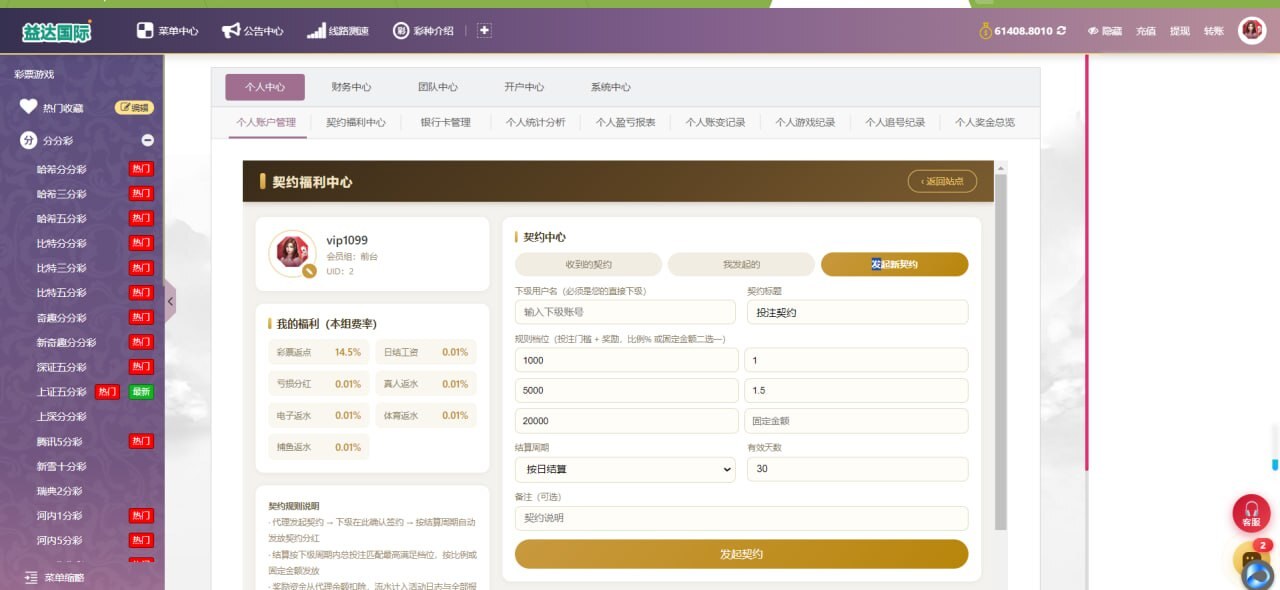Viewport: 1280px width, 590px height.
Task: Collapse the left sidebar with arrow handle
Action: [170, 300]
